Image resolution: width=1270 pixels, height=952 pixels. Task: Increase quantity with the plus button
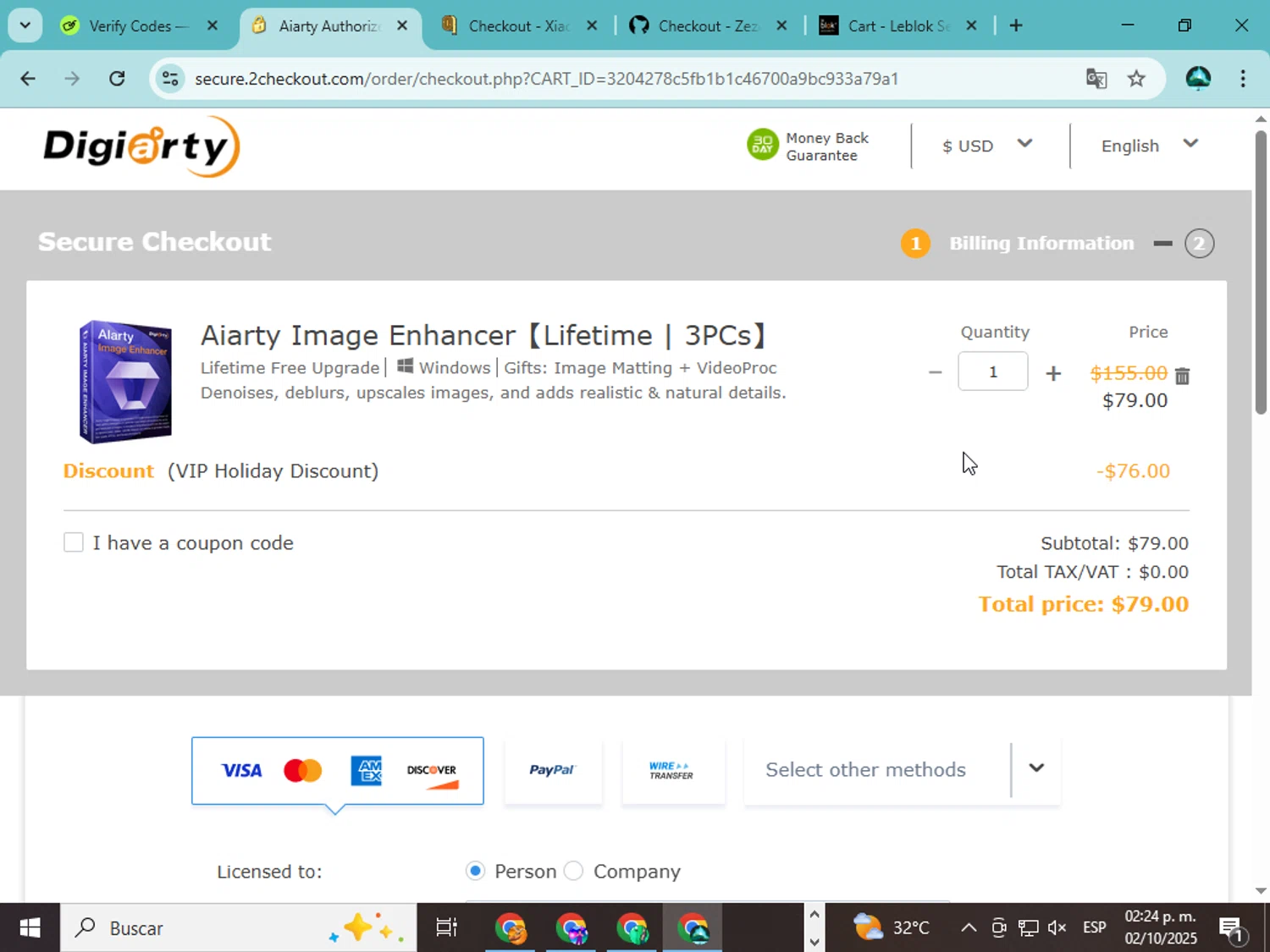click(1053, 373)
